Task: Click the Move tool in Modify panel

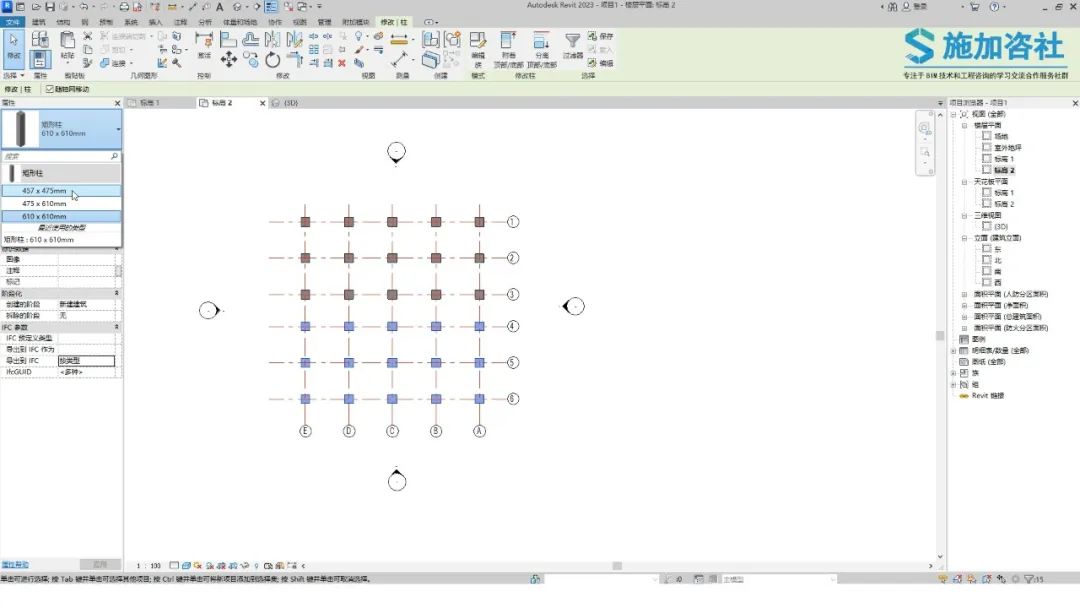Action: click(x=229, y=60)
